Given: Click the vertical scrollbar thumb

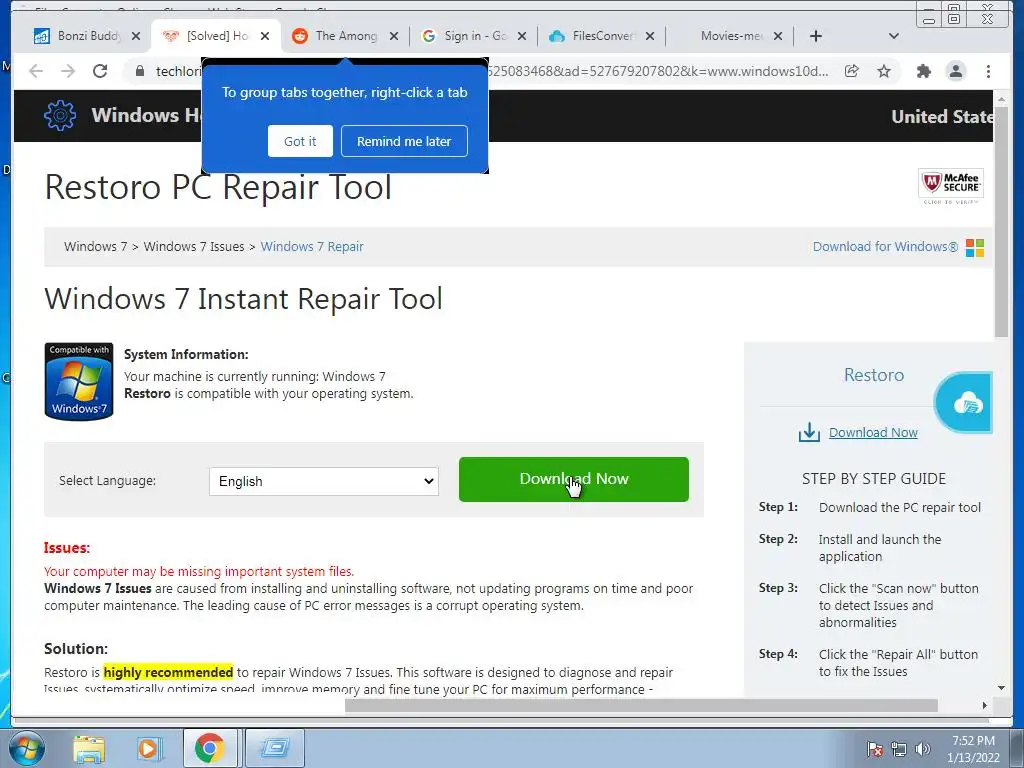Looking at the screenshot, I should tap(1001, 221).
